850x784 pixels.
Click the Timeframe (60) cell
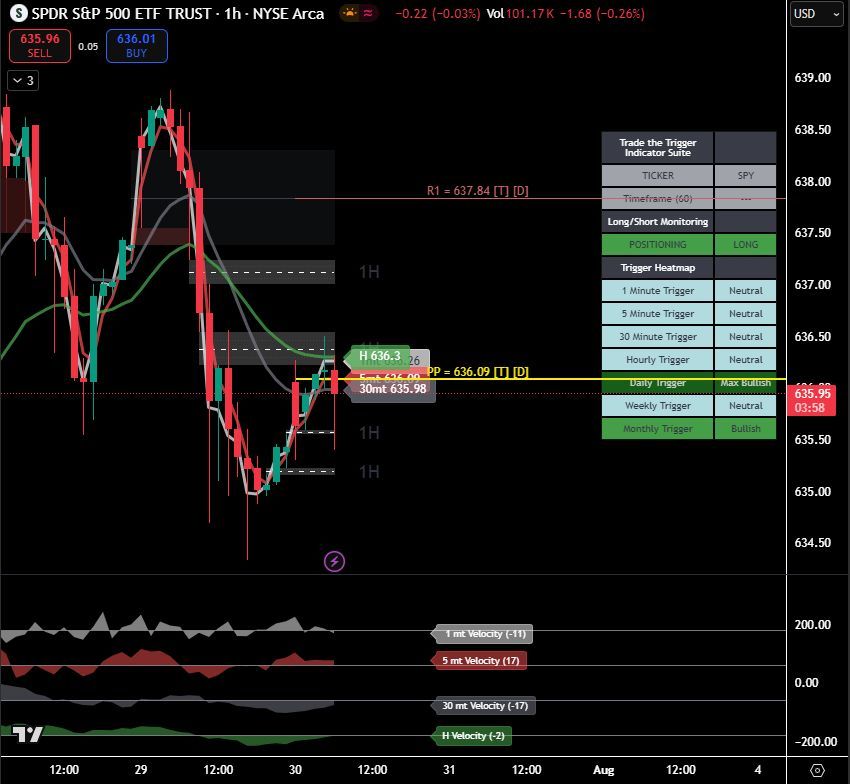(x=658, y=198)
